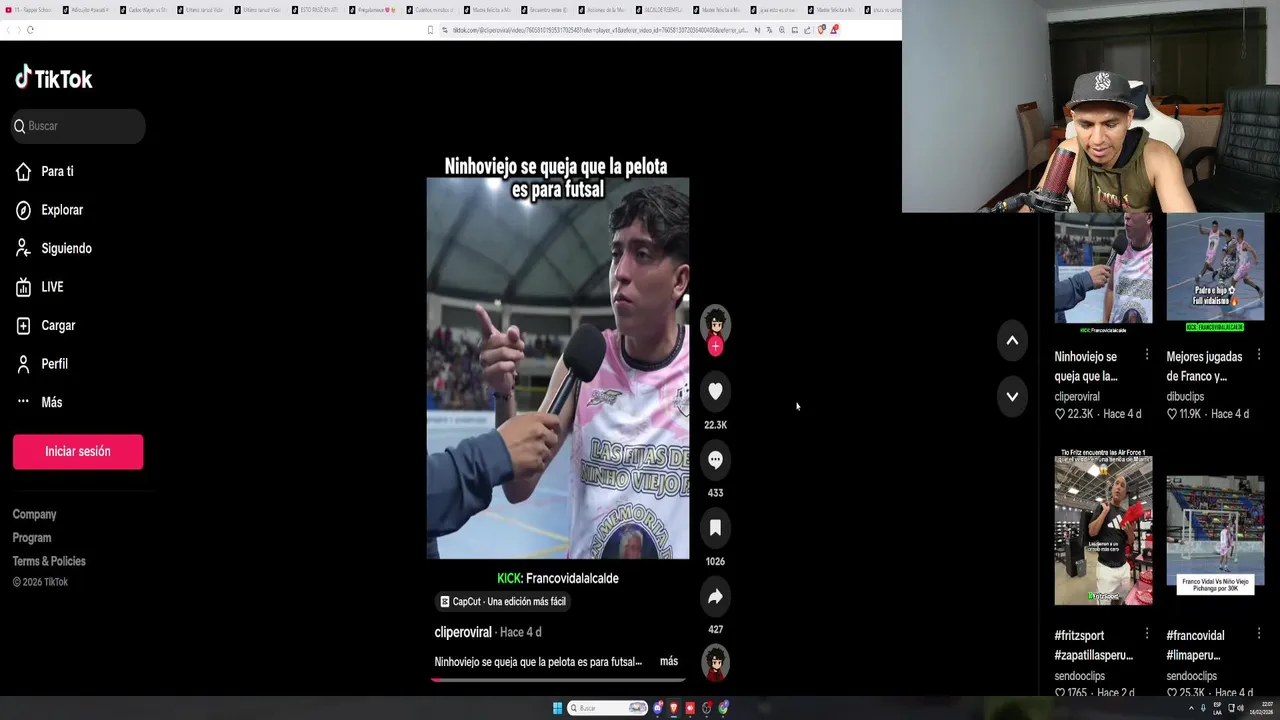Follow the creator with the red plus badge

point(715,347)
